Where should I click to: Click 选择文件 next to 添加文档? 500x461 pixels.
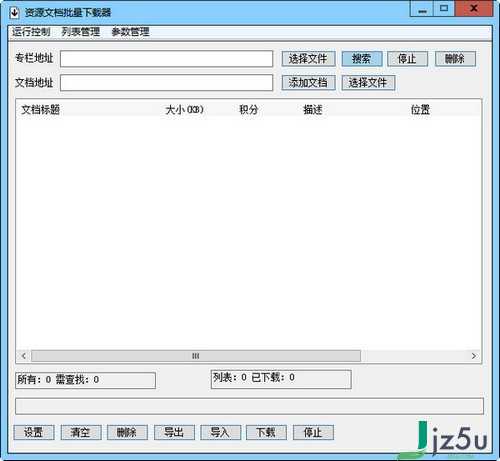point(368,83)
